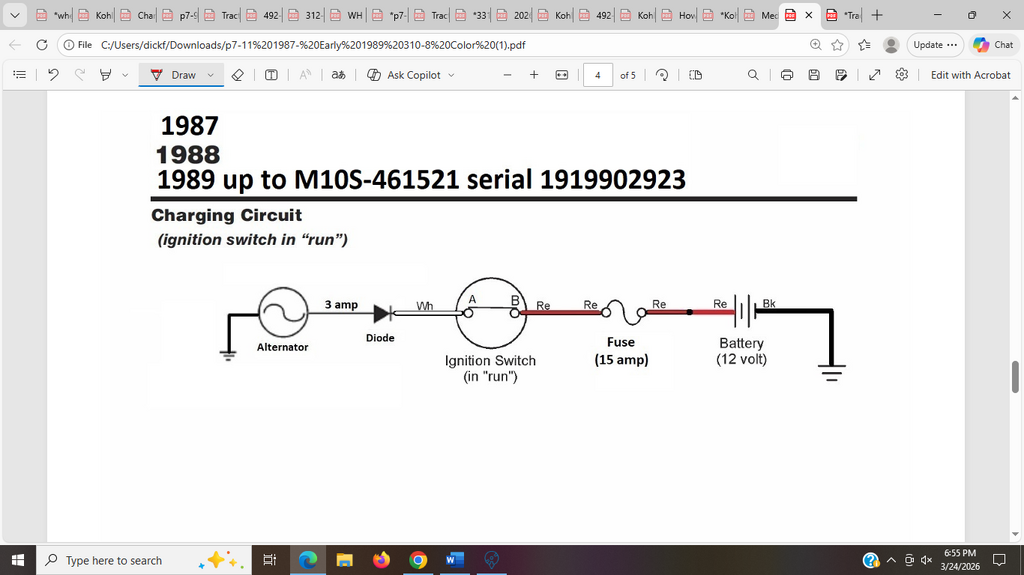Click the page number input field
Screen dimensions: 1024x575
click(598, 75)
